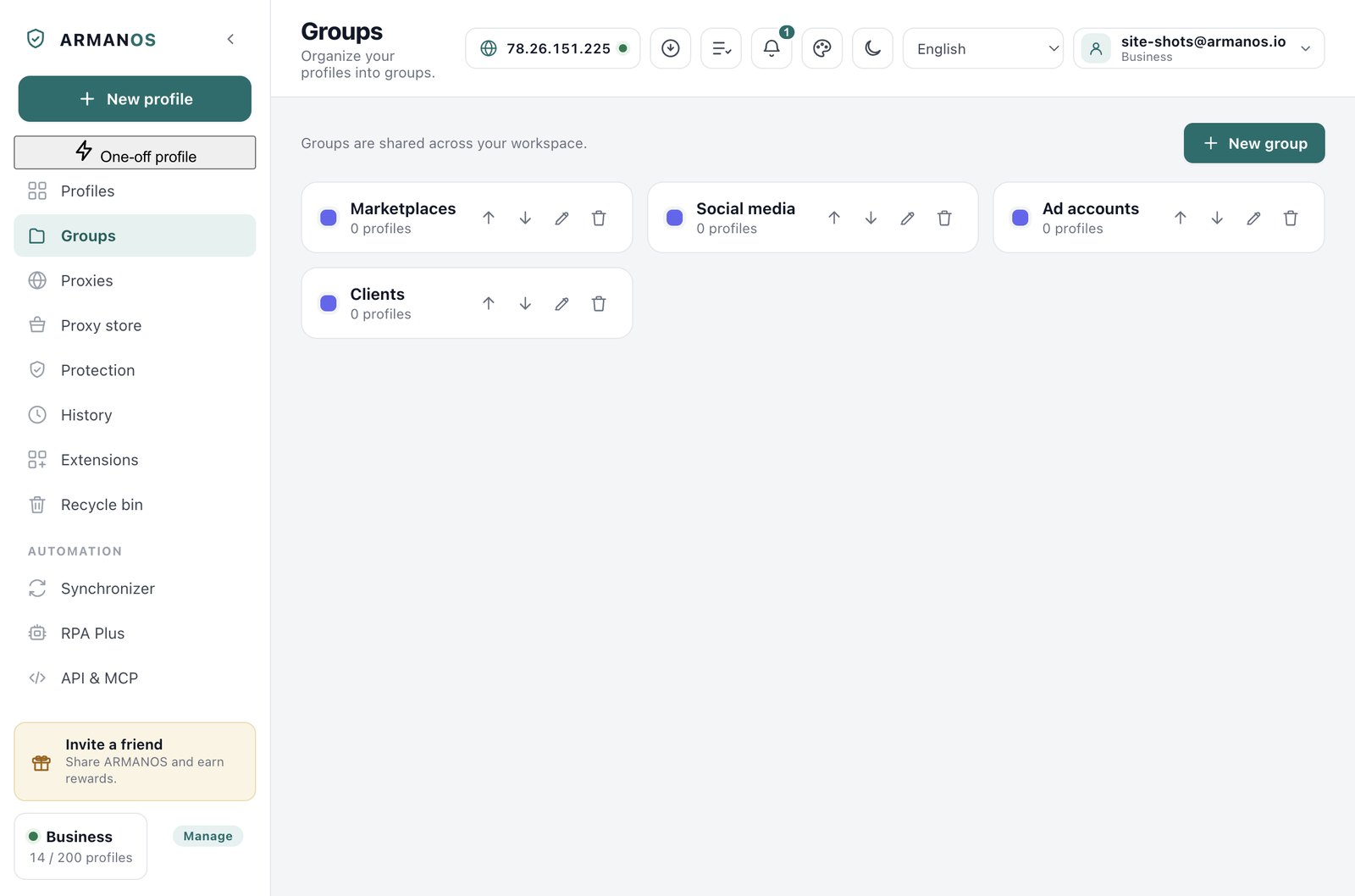Screen dimensions: 1355x896
Task: Click the user avatar icon in header
Action: [x=1096, y=48]
